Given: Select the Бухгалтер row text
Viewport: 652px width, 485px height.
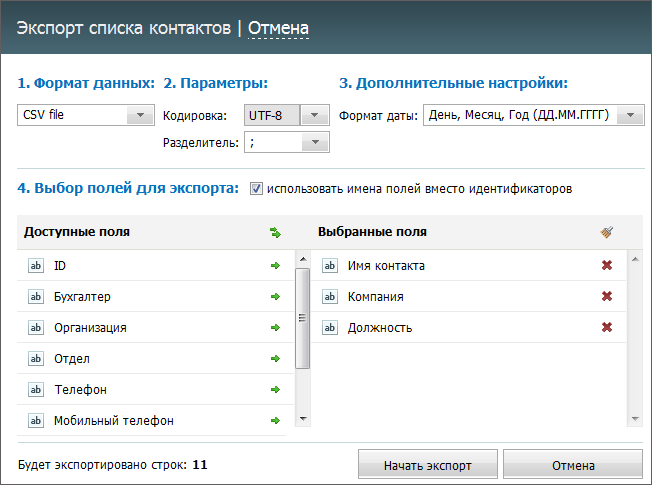Looking at the screenshot, I should pyautogui.click(x=82, y=297).
